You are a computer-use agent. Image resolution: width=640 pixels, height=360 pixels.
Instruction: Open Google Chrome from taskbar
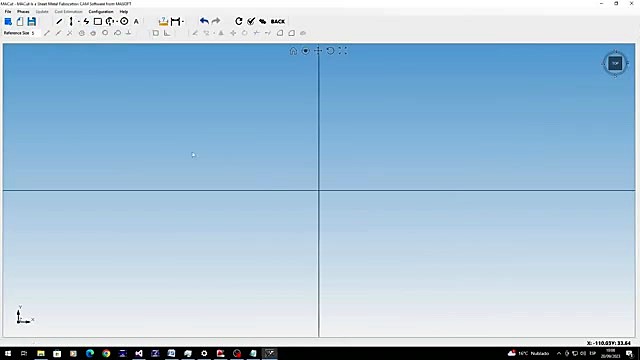106,353
